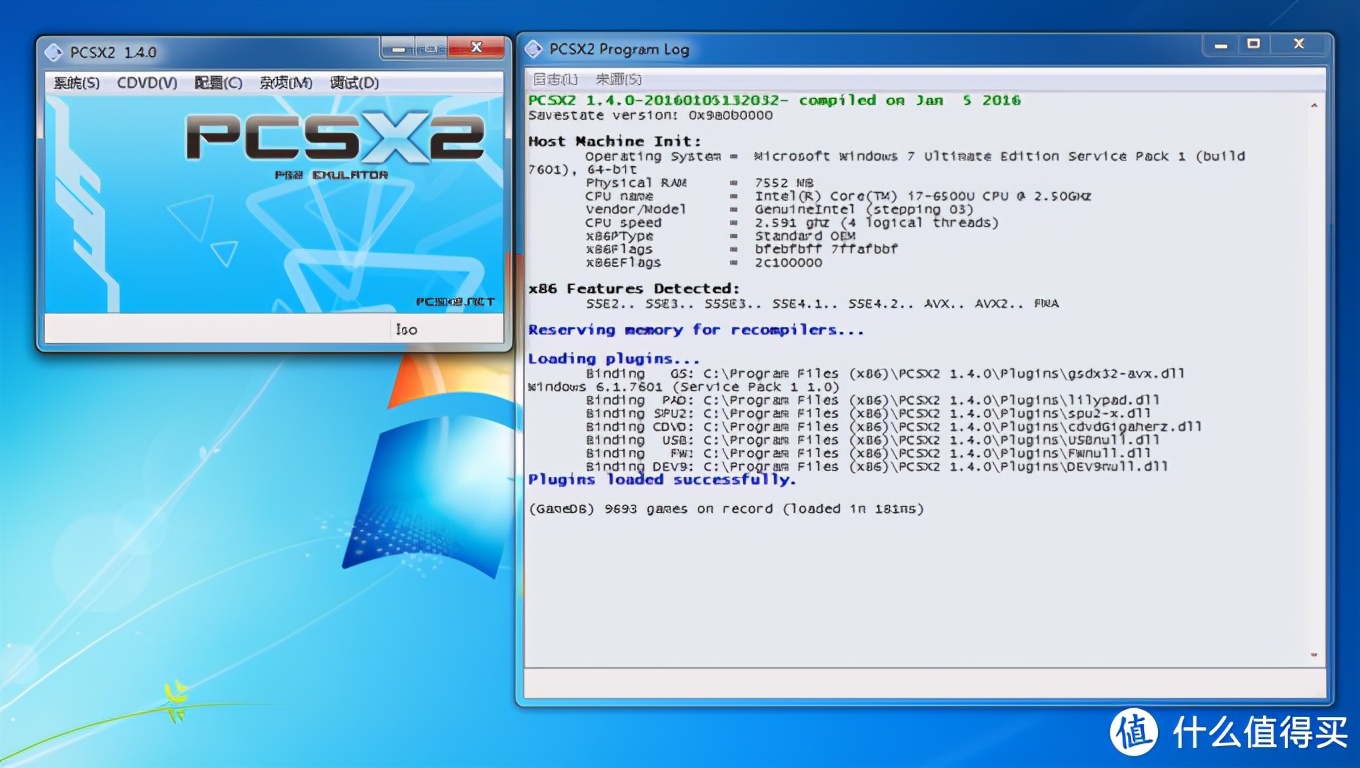Click the PAD binding line with lilypad.dll
Image resolution: width=1360 pixels, height=768 pixels.
click(x=873, y=400)
